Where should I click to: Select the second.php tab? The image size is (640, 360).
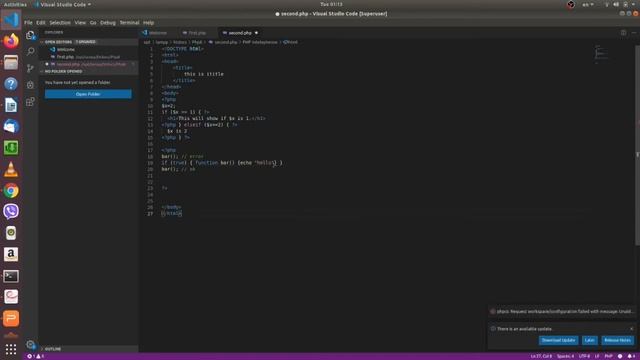coord(240,33)
